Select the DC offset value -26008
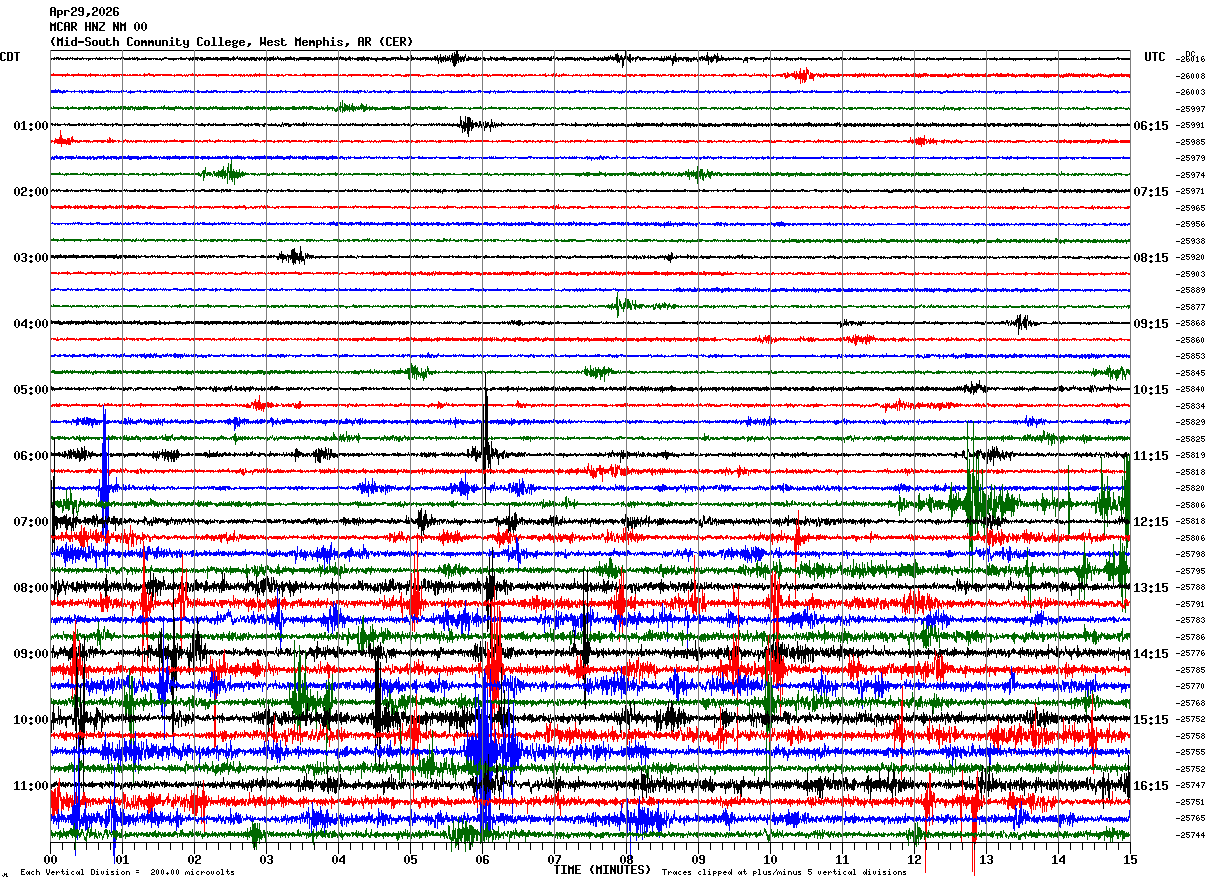Image resolution: width=1210 pixels, height=886 pixels. pos(1191,76)
